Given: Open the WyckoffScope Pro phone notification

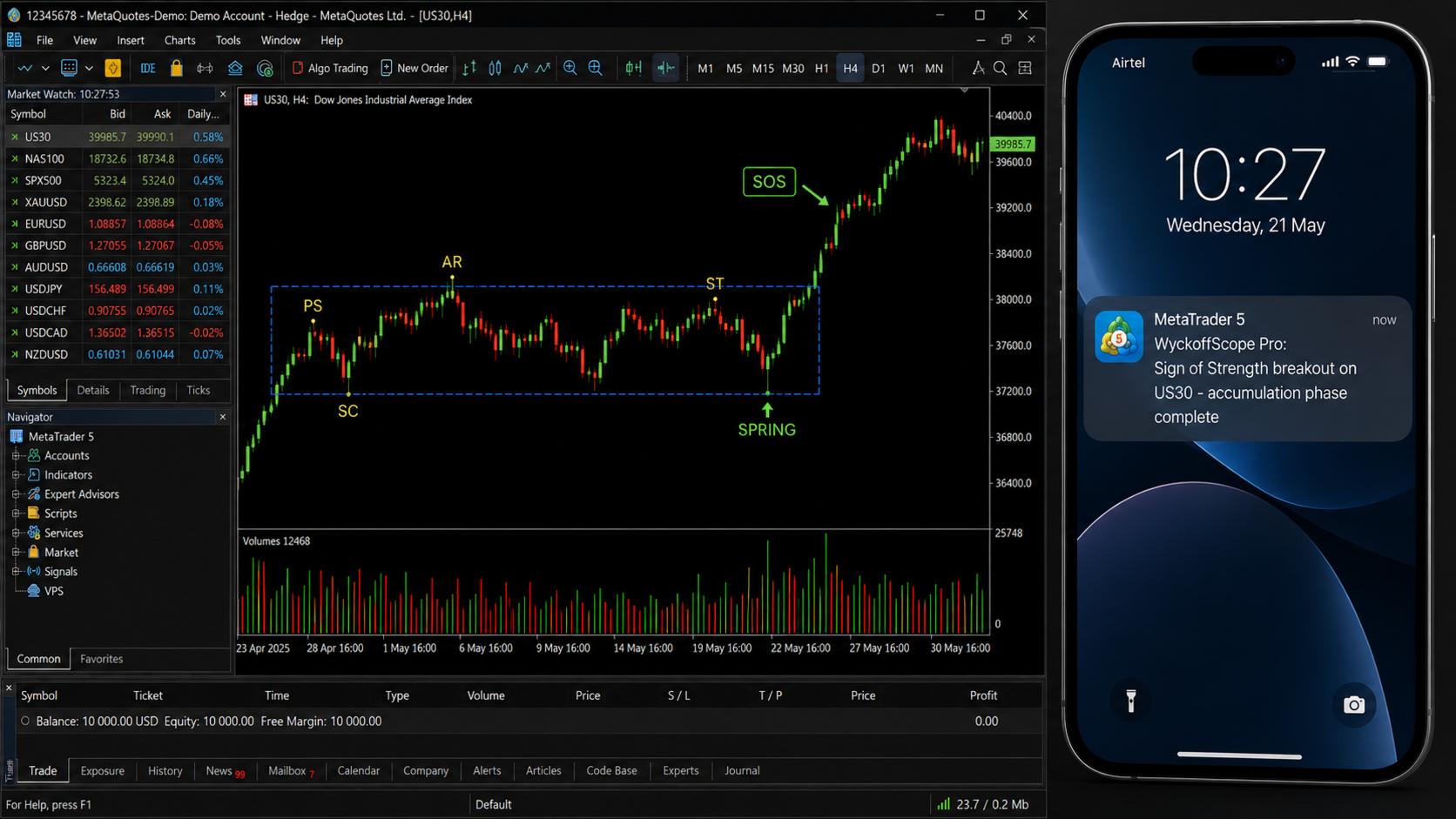Looking at the screenshot, I should (x=1247, y=369).
